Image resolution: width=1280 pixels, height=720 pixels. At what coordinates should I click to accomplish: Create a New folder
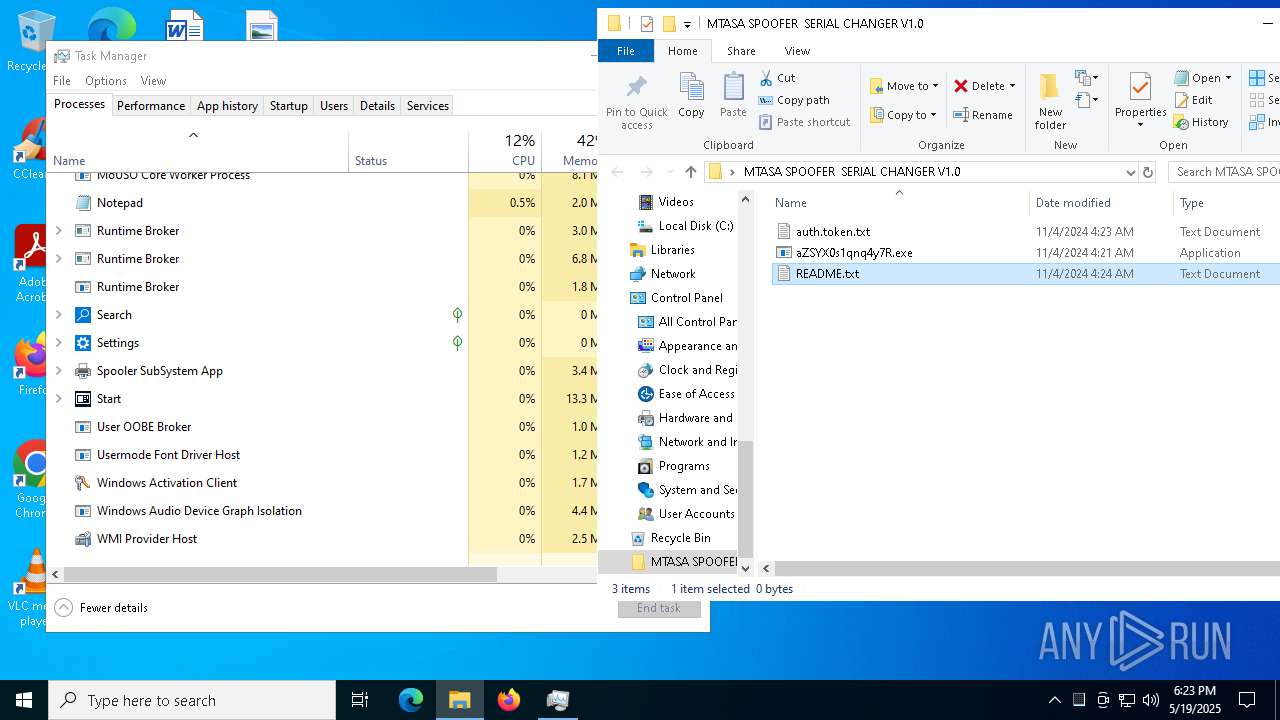[1050, 102]
